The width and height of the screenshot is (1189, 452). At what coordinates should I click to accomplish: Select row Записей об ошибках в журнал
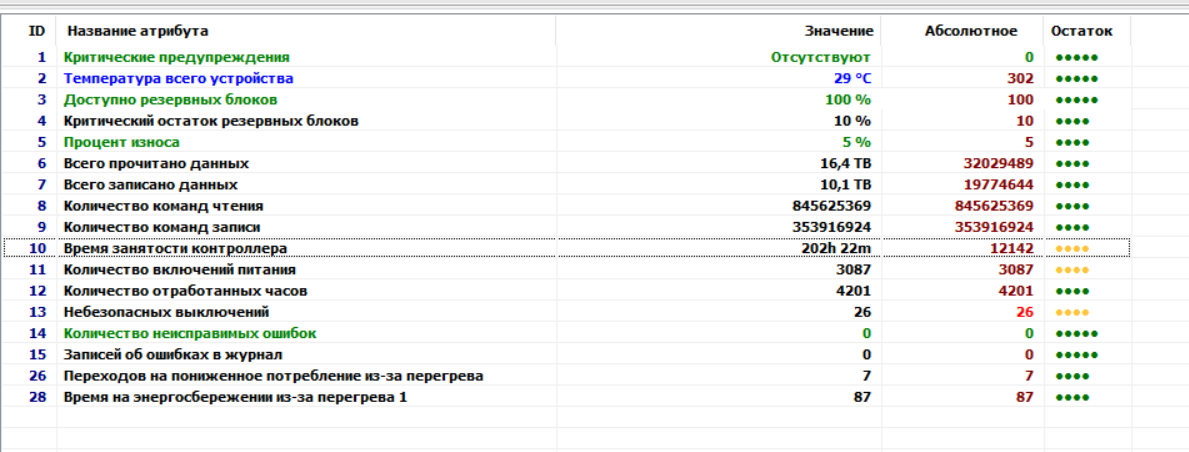566,354
